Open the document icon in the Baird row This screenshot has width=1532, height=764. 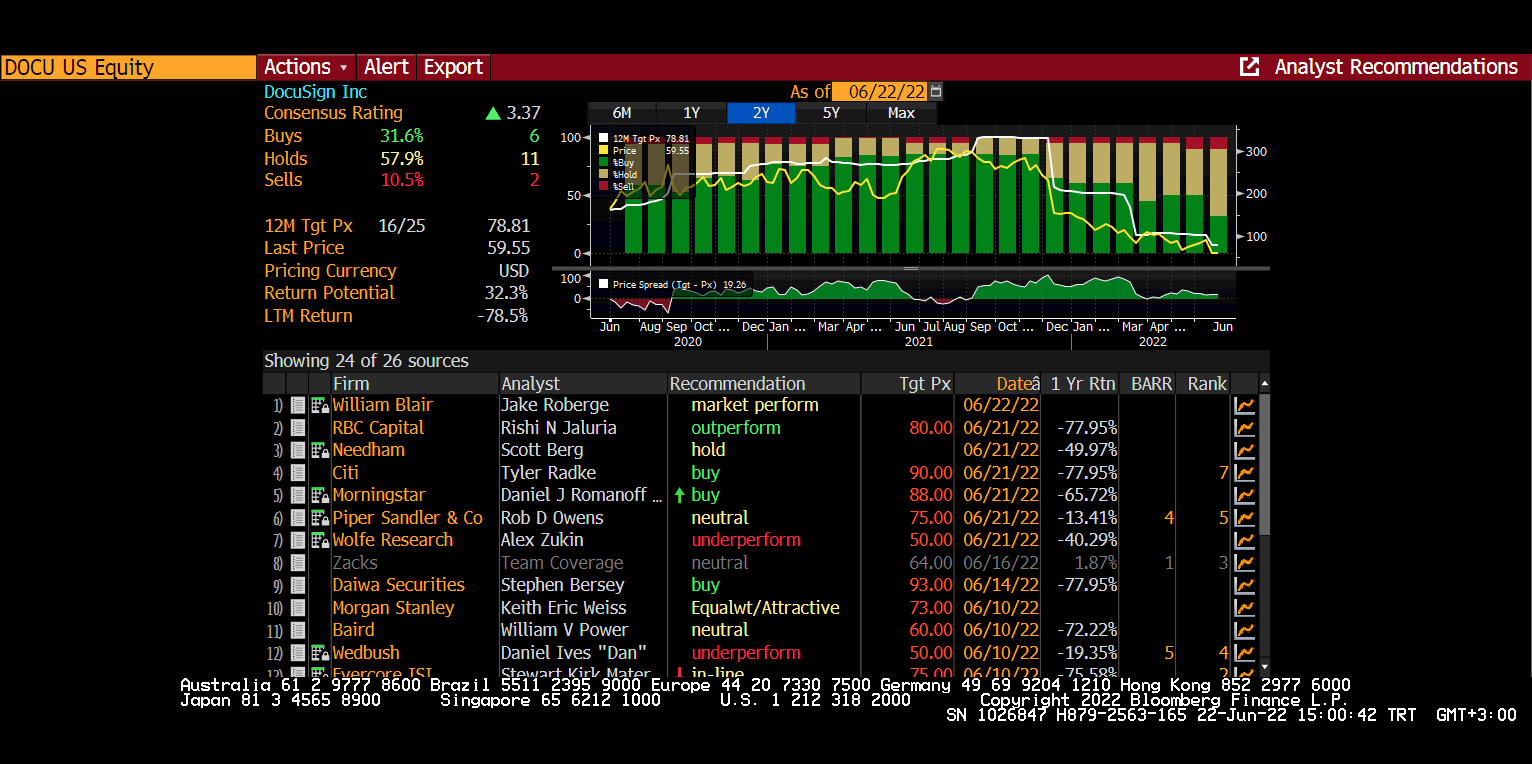coord(298,630)
